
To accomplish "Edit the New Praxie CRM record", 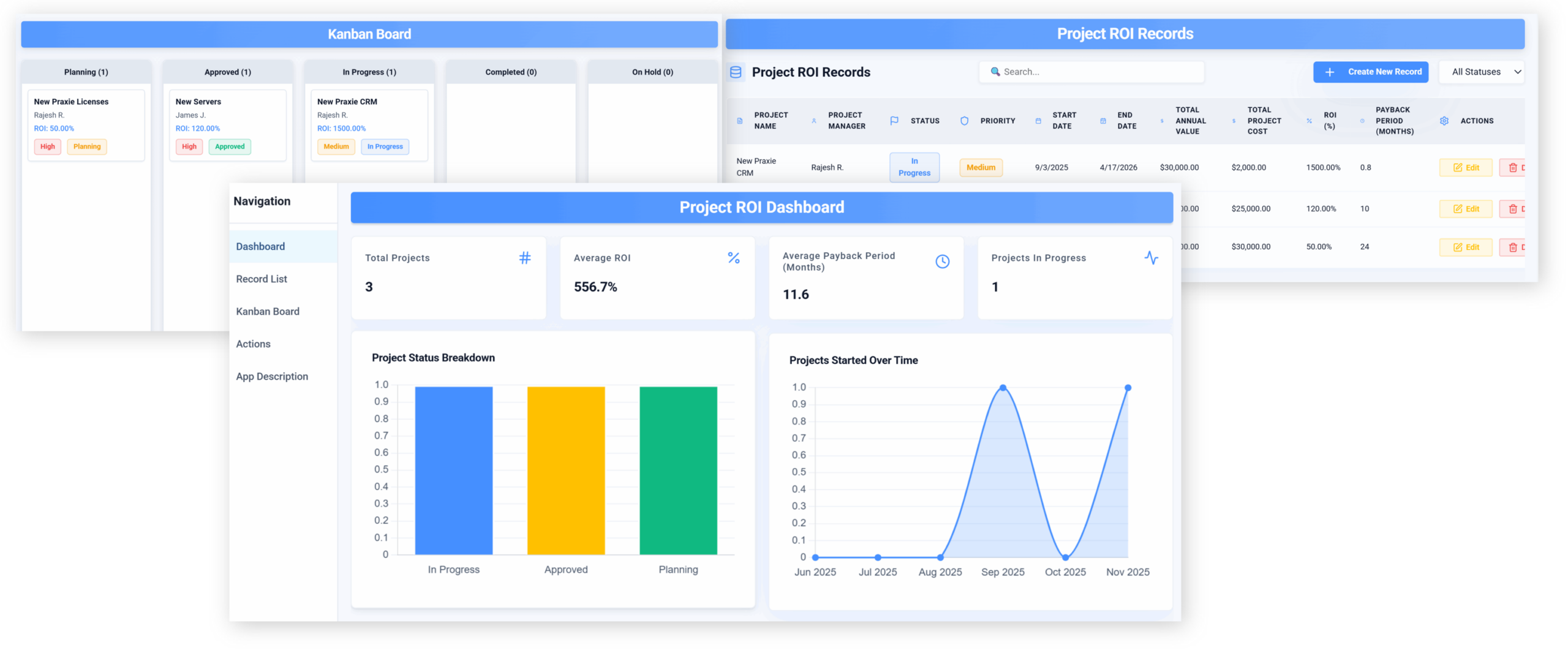I will click(x=1466, y=168).
